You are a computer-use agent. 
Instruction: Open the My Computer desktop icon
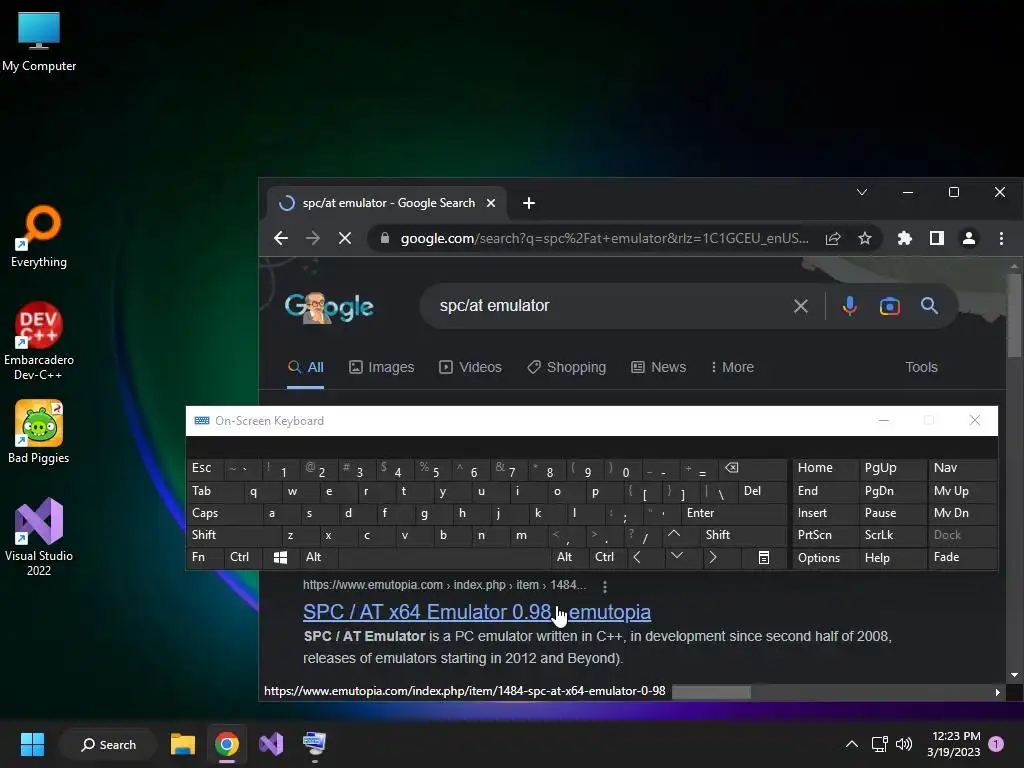point(39,42)
